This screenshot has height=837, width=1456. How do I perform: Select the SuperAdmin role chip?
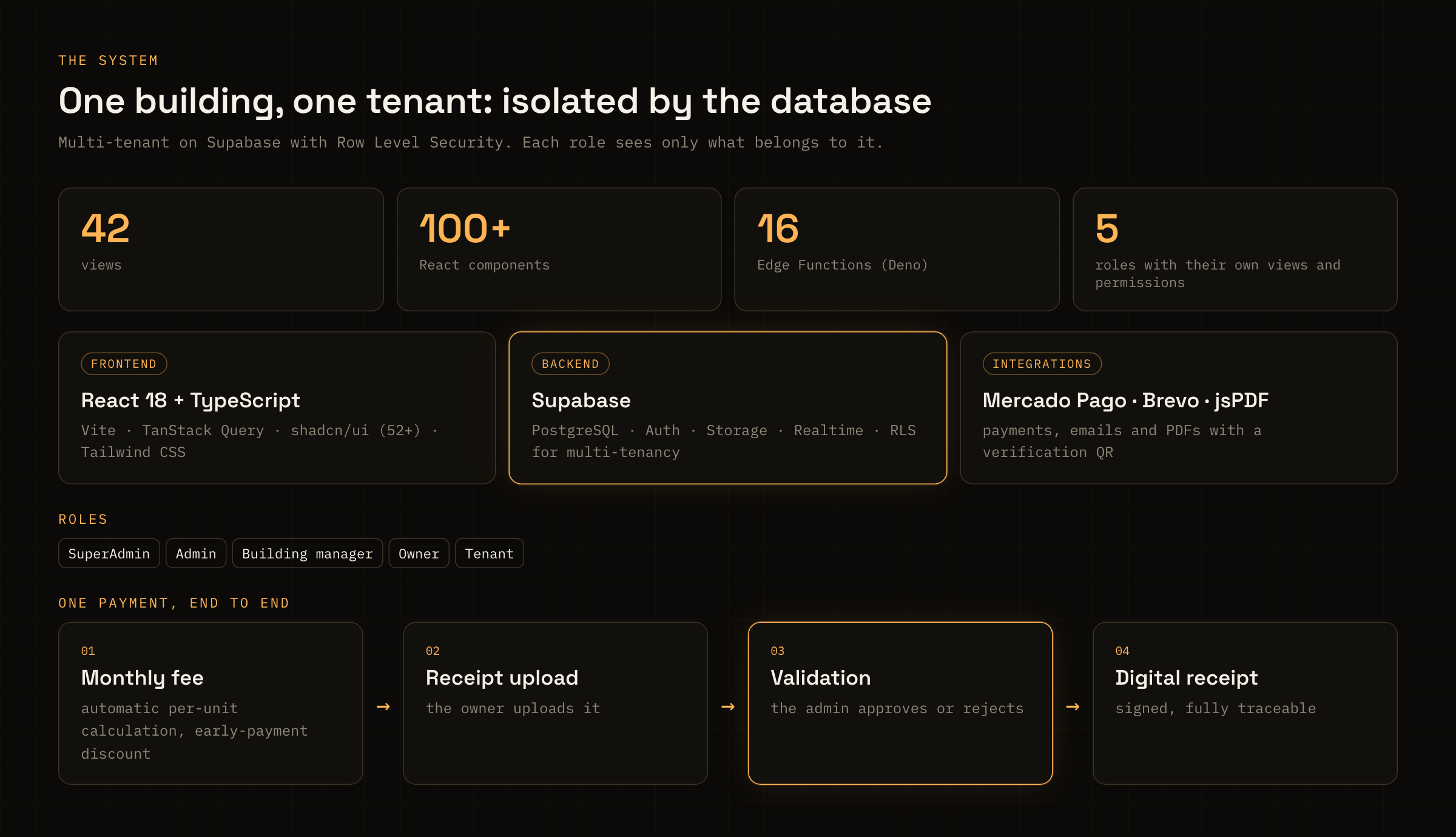coord(109,554)
